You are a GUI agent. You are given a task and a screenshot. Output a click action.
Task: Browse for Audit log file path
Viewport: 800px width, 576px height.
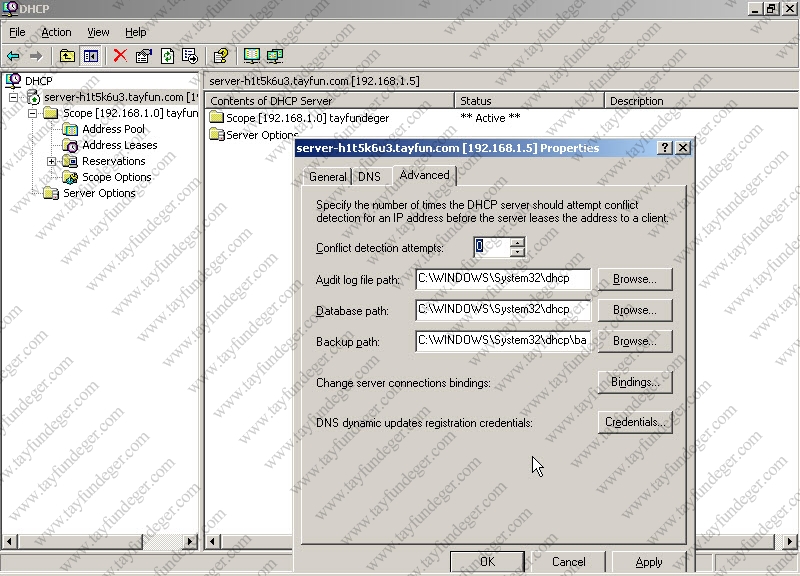pyautogui.click(x=635, y=279)
